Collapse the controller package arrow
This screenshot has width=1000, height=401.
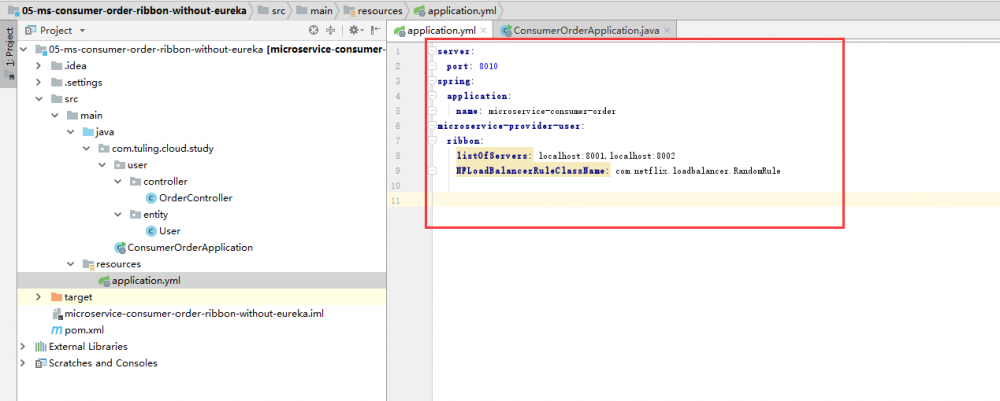click(118, 182)
